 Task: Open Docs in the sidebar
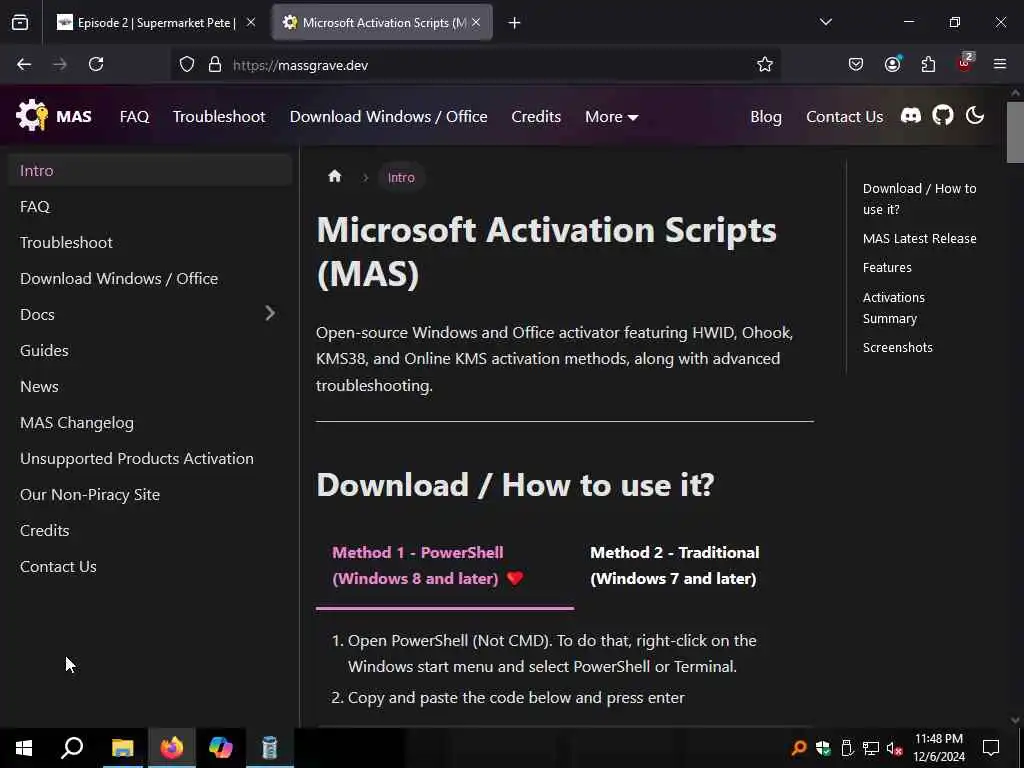(x=37, y=314)
